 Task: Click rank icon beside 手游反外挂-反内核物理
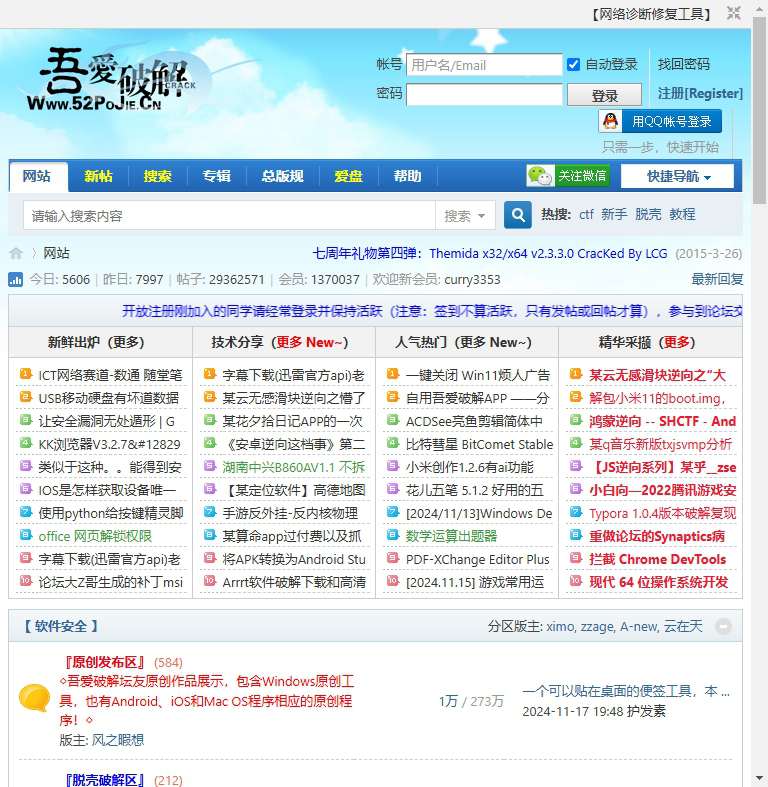210,512
